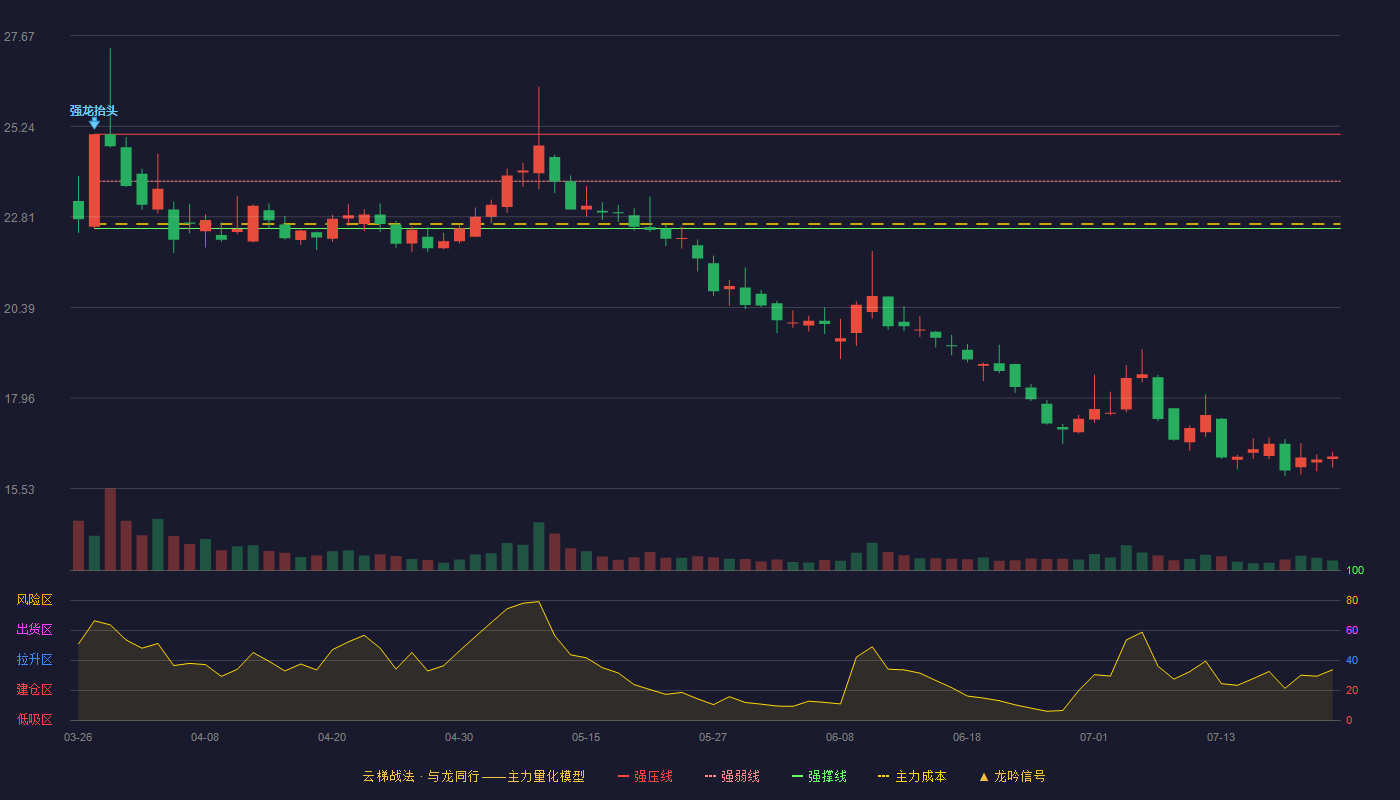Toggle the 强撑线 legend label
This screenshot has width=1400, height=800.
click(x=827, y=776)
